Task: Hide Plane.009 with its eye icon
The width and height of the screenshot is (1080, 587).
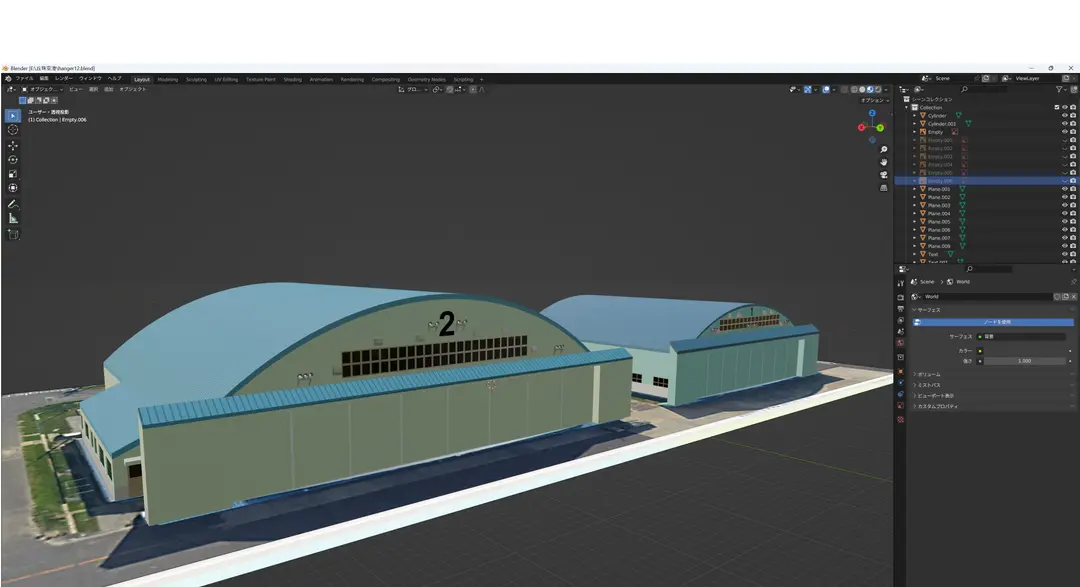Action: click(1065, 246)
